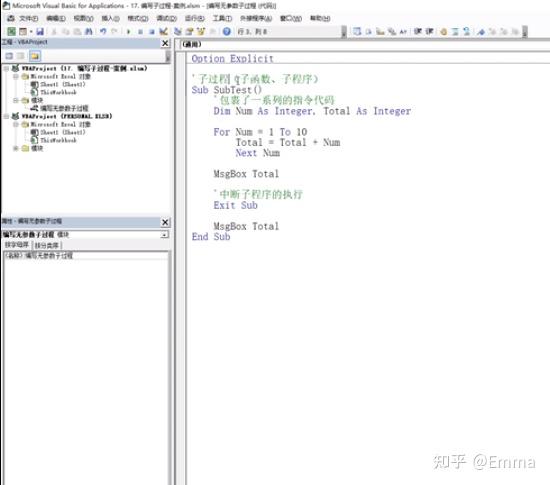Toggle Design Mode with the ruler-triangle icon

click(x=163, y=32)
